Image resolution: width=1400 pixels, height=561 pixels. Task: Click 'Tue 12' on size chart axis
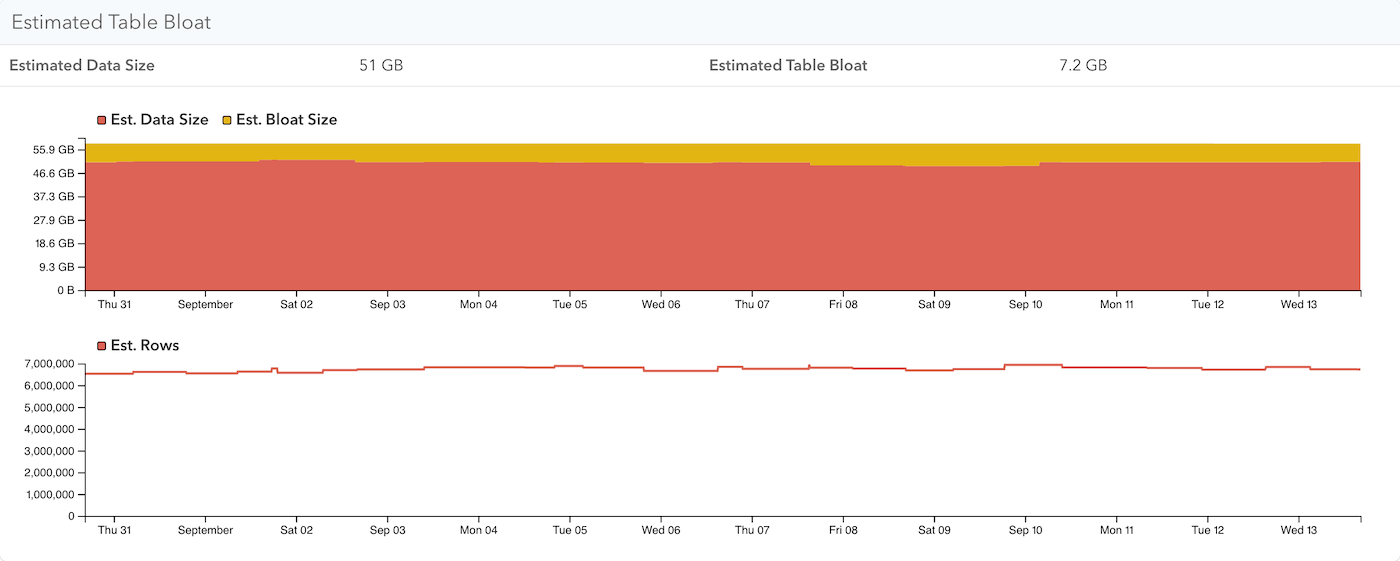(x=1207, y=305)
